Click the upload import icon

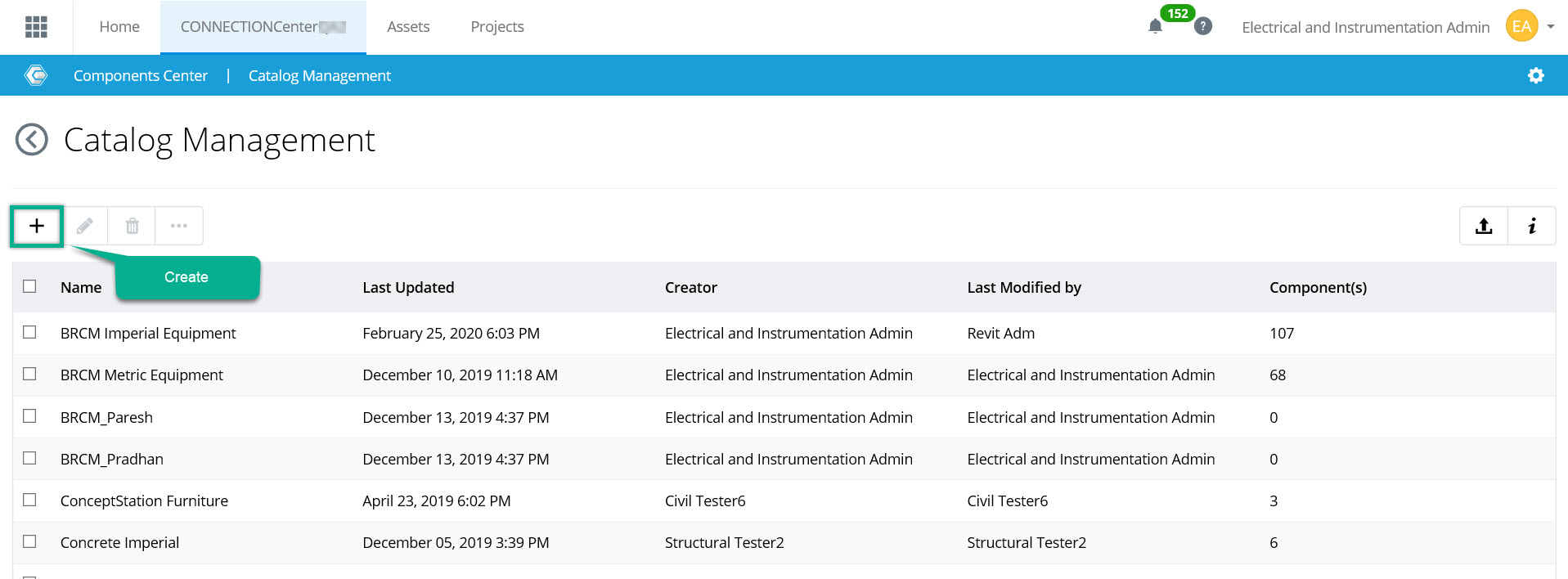click(1484, 227)
